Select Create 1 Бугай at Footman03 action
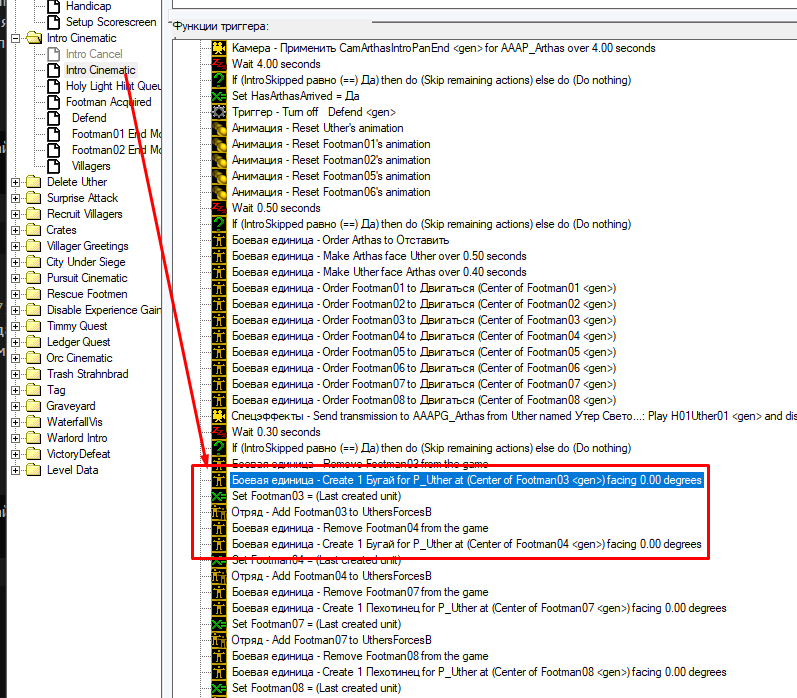Screen dimensions: 797x698 [467, 480]
